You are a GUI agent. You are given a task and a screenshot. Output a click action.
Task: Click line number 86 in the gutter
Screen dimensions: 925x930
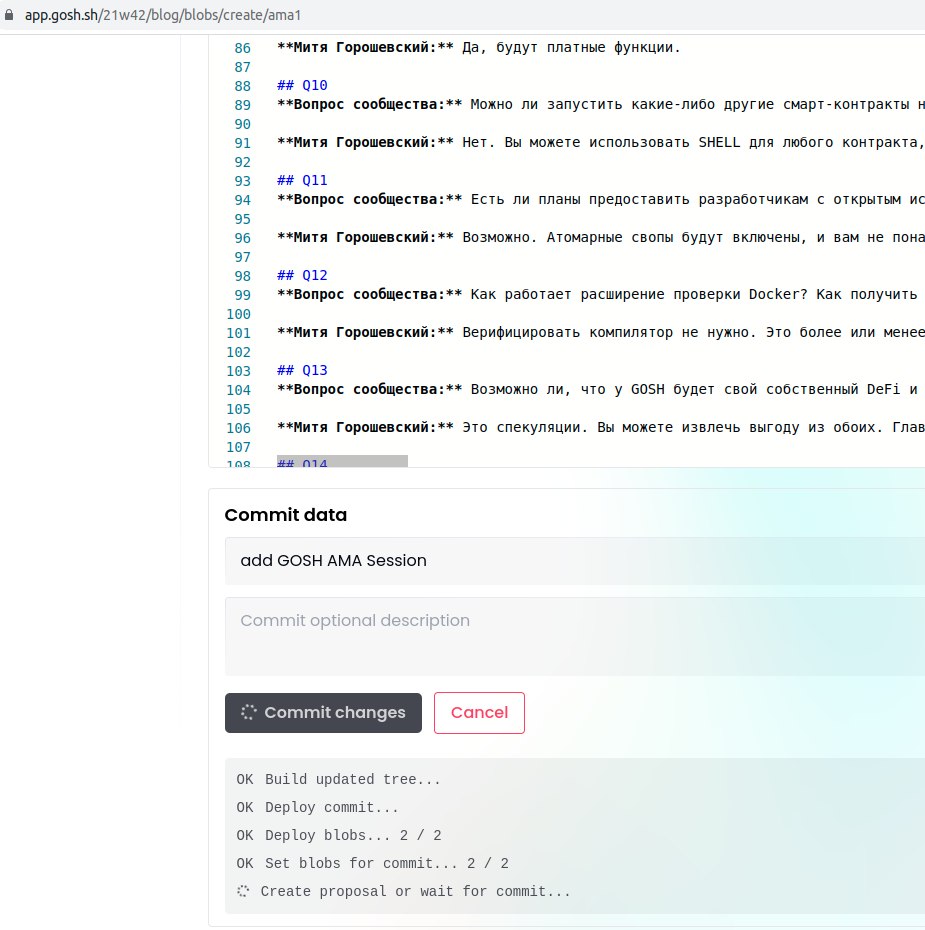click(x=242, y=48)
